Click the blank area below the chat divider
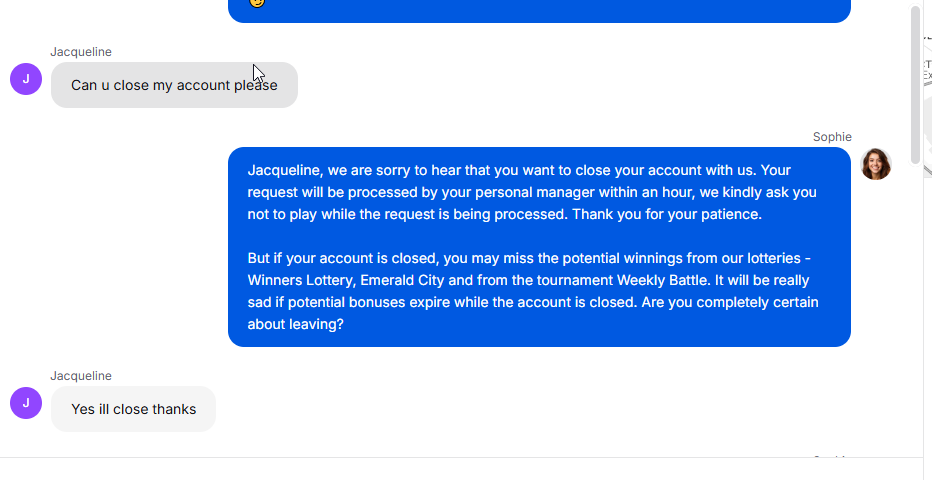Image resolution: width=932 pixels, height=480 pixels. point(460,469)
